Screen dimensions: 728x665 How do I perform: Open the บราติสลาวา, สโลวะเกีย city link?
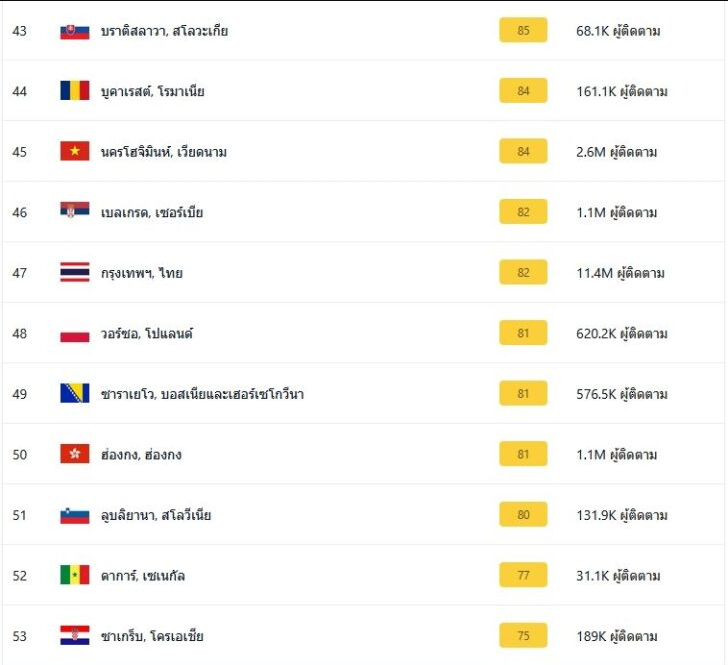164,31
